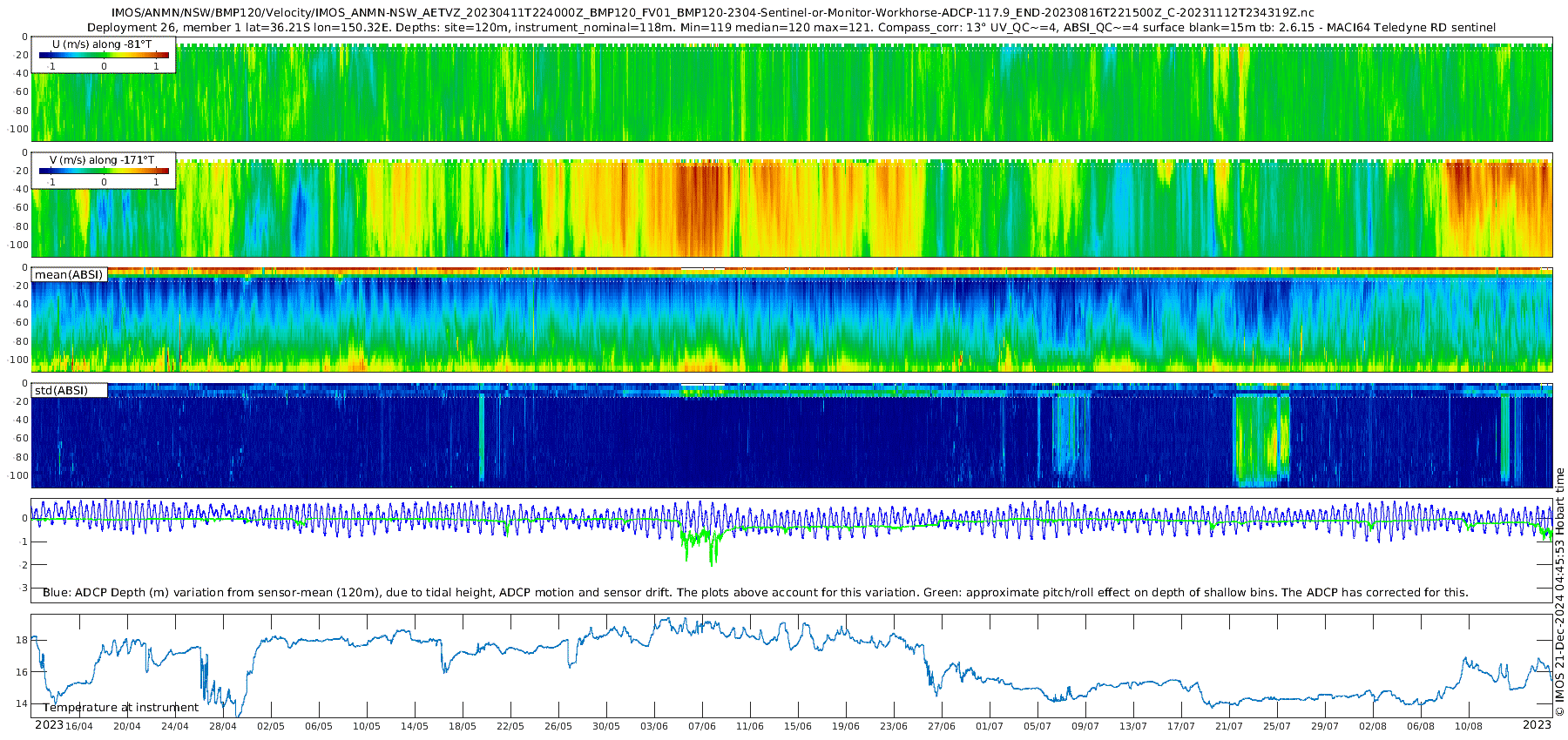Screen dimensions: 1568x740
Task: Select the mean(ABSI) panel label
Action: tap(69, 274)
